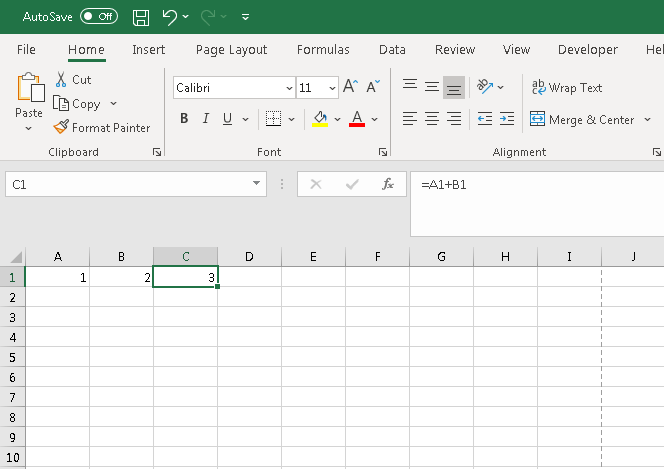Click the Save icon in title bar
664x469 pixels.
pyautogui.click(x=141, y=17)
